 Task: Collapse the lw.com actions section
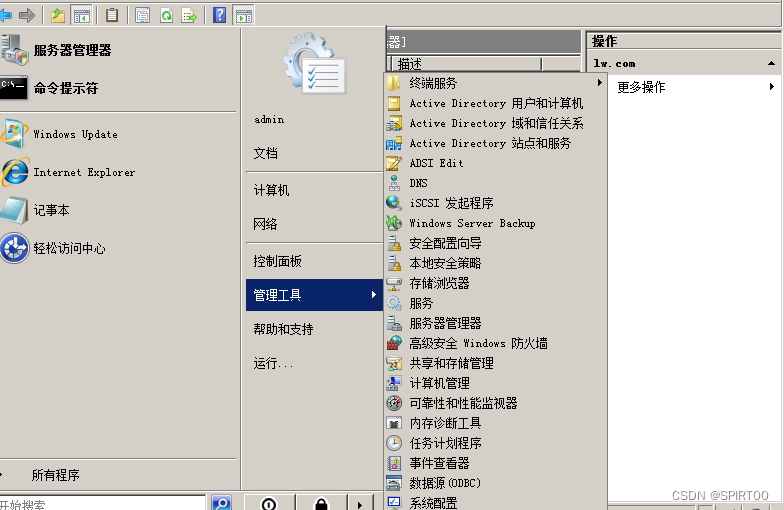tap(771, 64)
